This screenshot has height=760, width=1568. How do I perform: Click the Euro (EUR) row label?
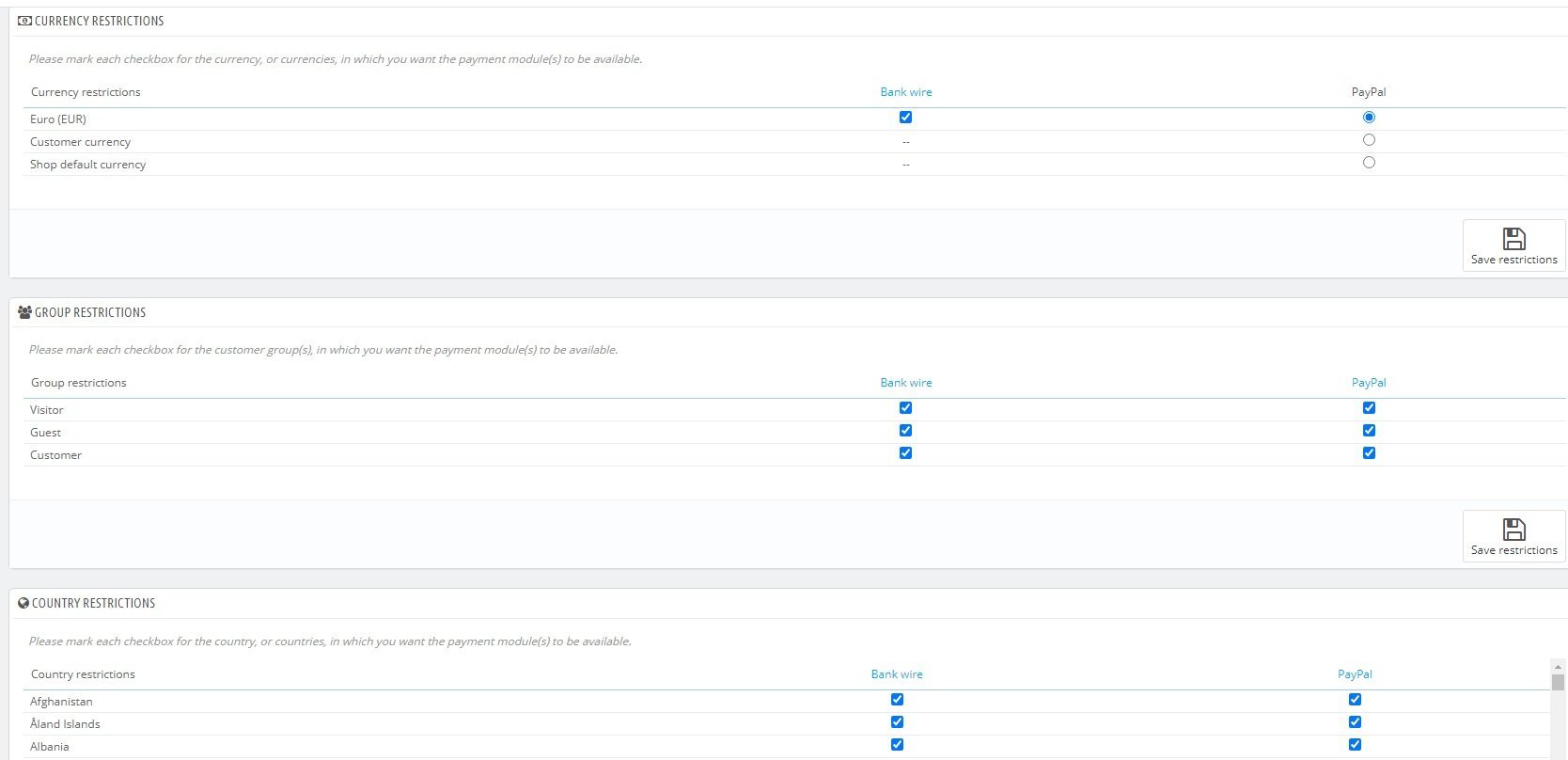point(58,119)
